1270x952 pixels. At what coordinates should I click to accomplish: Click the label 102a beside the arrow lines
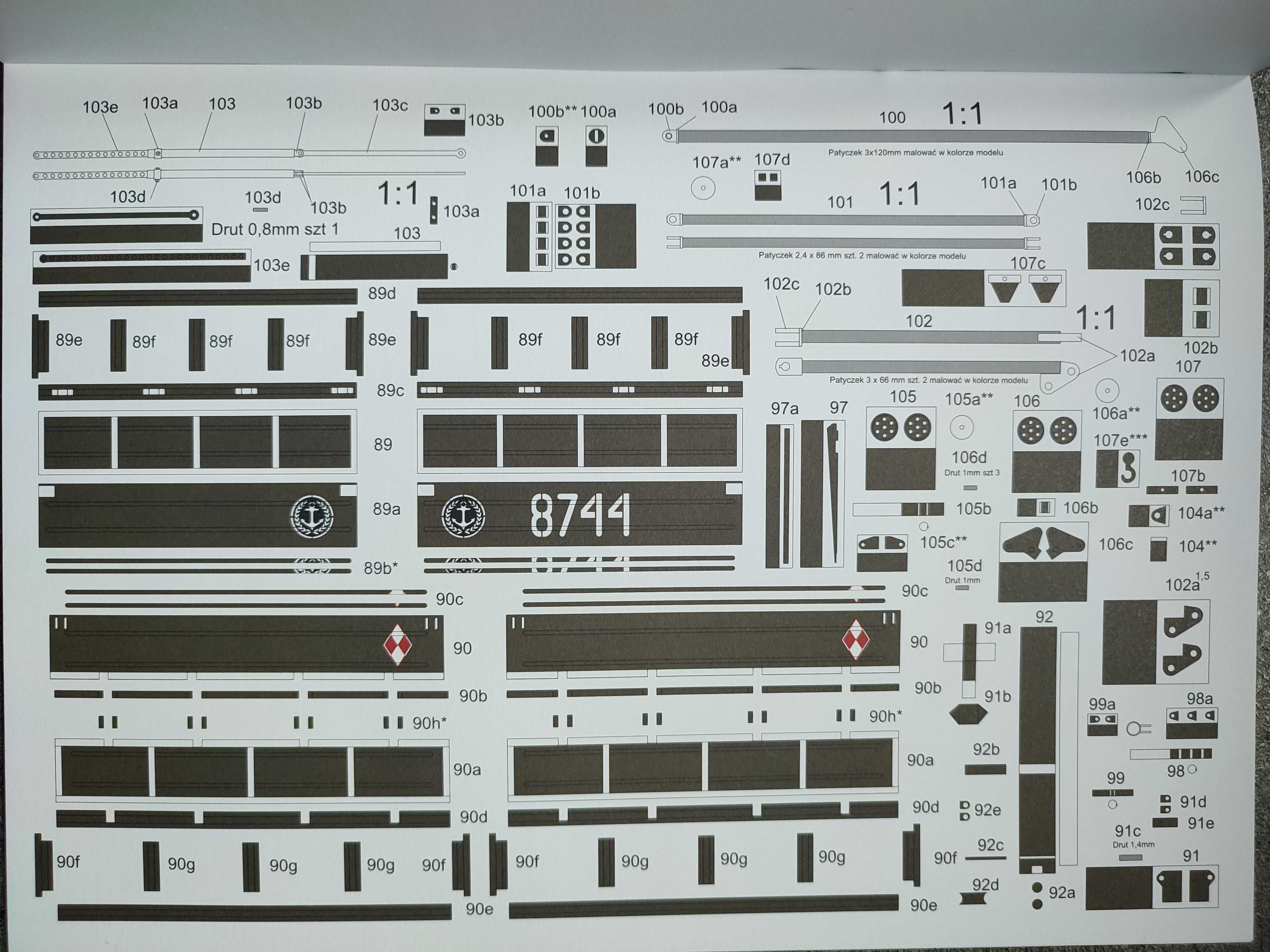(1137, 356)
